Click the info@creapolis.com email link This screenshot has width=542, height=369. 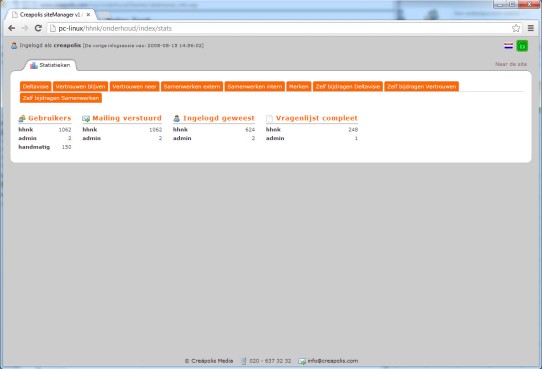pos(333,361)
